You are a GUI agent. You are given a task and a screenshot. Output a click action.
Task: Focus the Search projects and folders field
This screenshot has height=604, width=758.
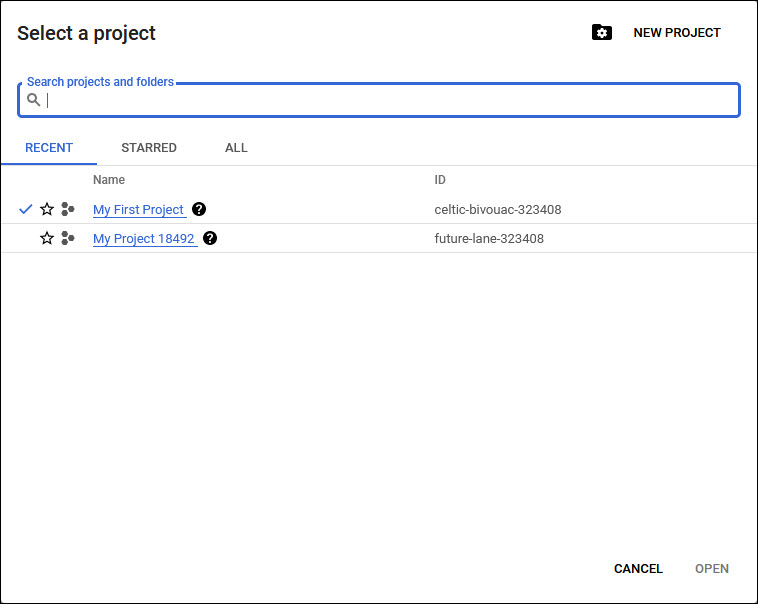click(x=390, y=100)
